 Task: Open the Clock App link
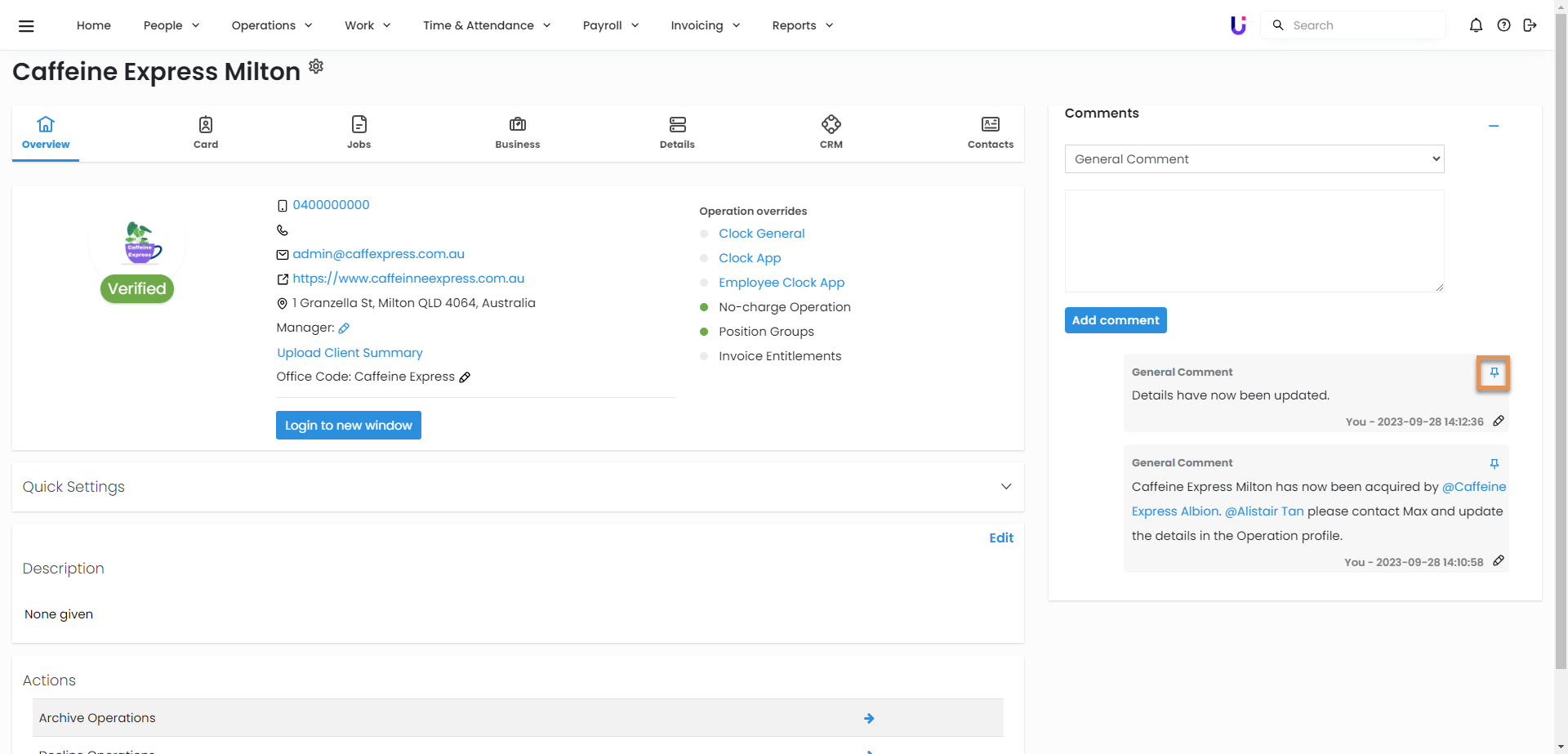(x=750, y=258)
